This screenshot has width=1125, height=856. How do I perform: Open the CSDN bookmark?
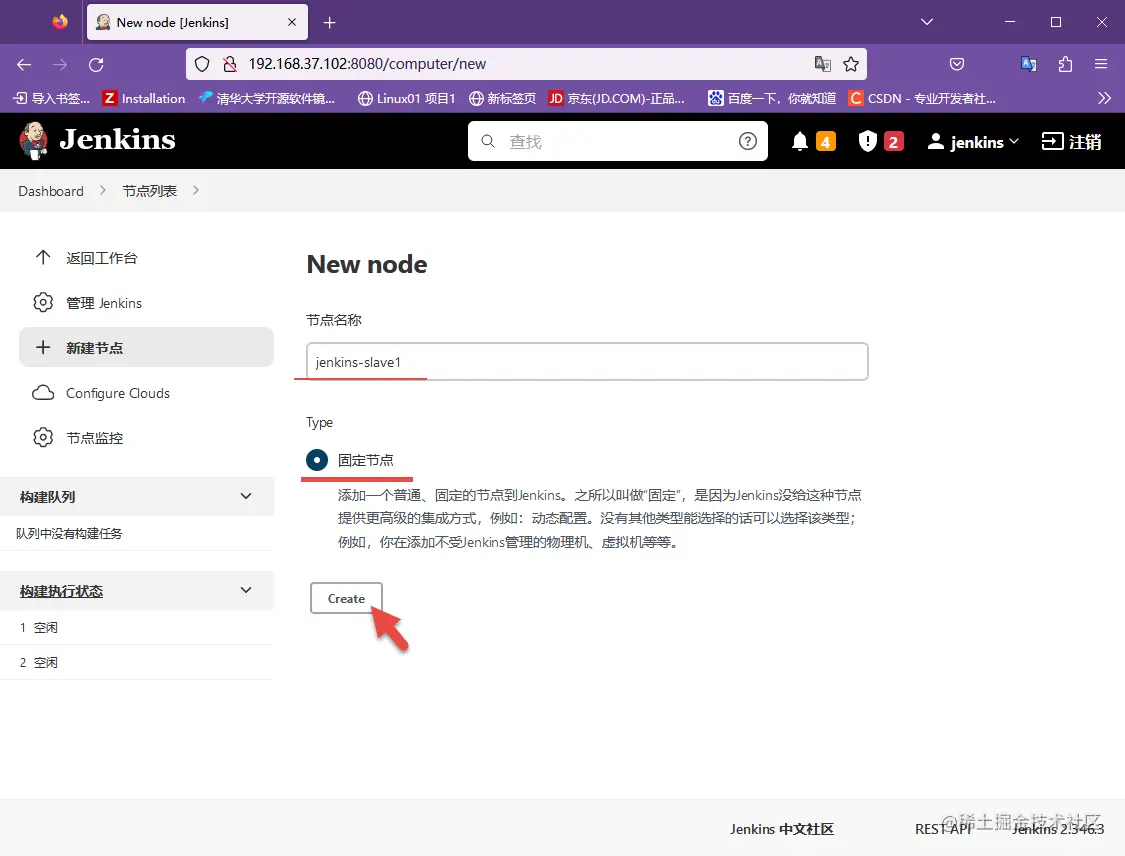coord(922,98)
